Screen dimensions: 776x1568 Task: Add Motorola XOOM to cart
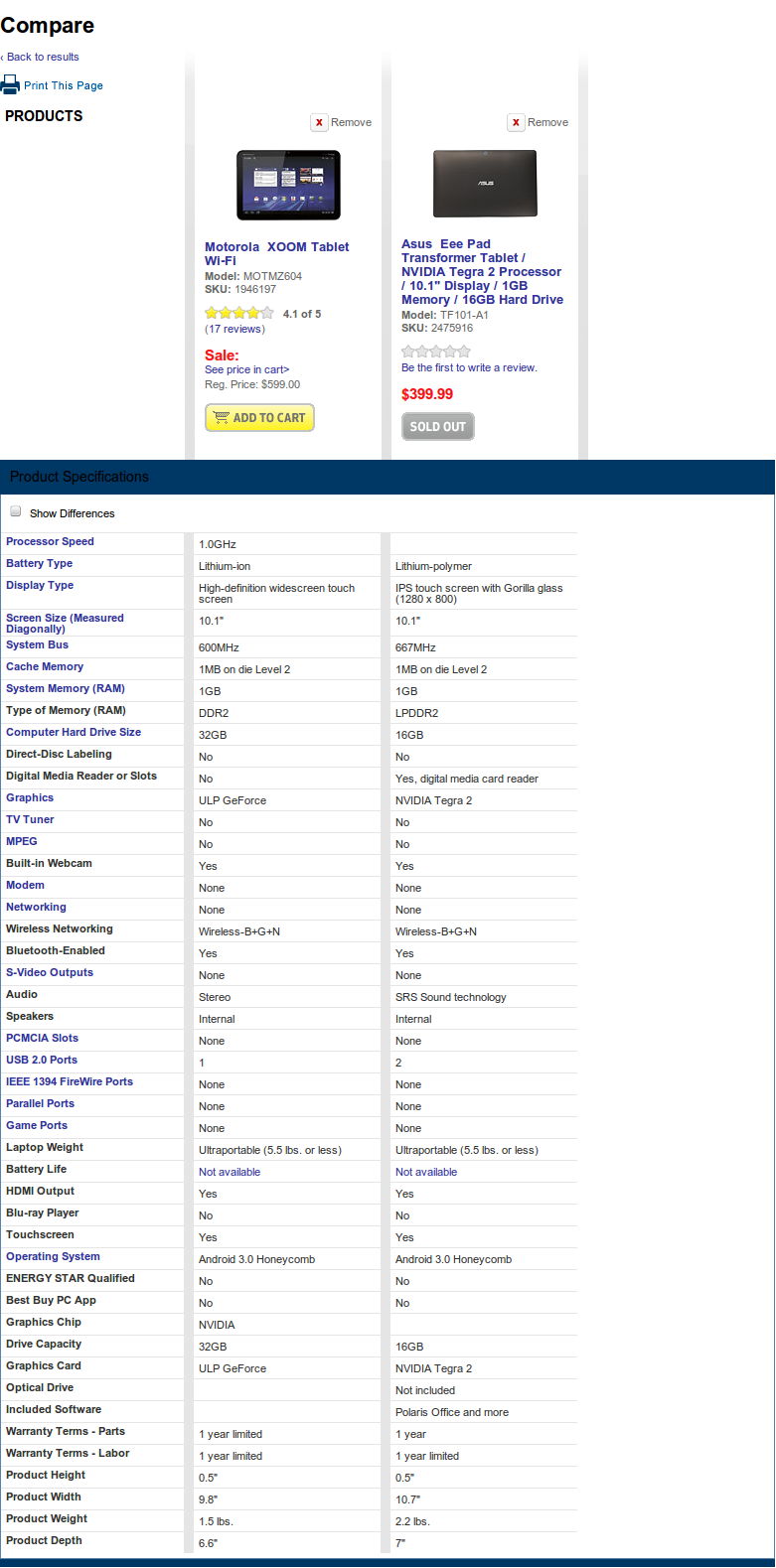pos(259,418)
